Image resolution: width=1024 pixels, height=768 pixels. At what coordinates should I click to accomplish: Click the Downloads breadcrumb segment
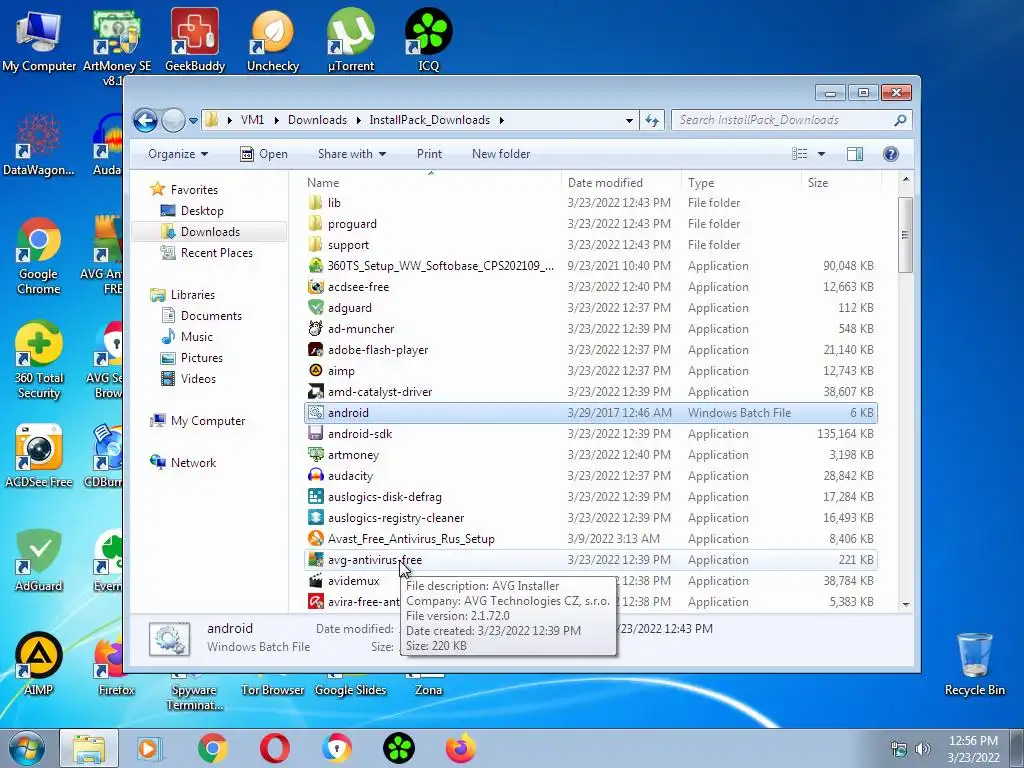pos(317,120)
